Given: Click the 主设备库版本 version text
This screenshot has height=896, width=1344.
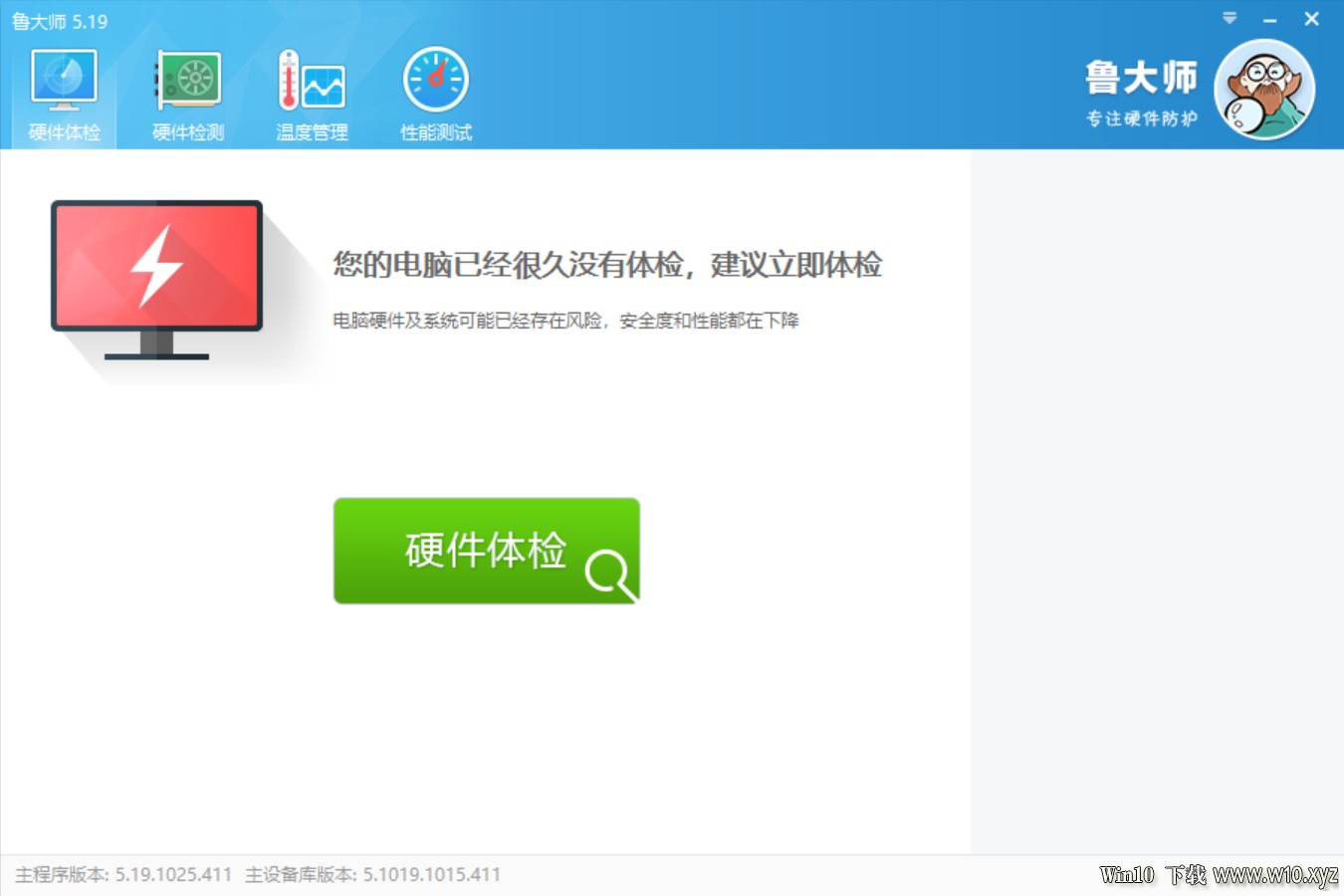Looking at the screenshot, I should tap(372, 875).
